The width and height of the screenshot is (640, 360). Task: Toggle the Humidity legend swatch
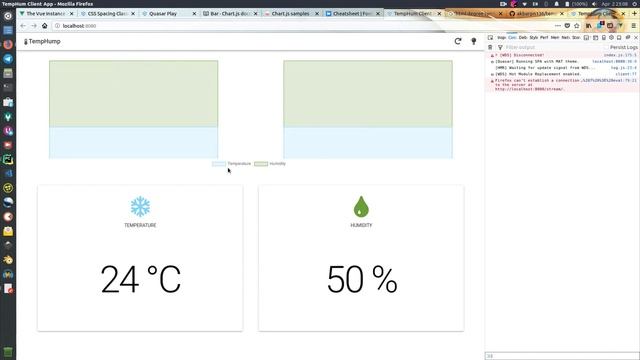(261, 164)
